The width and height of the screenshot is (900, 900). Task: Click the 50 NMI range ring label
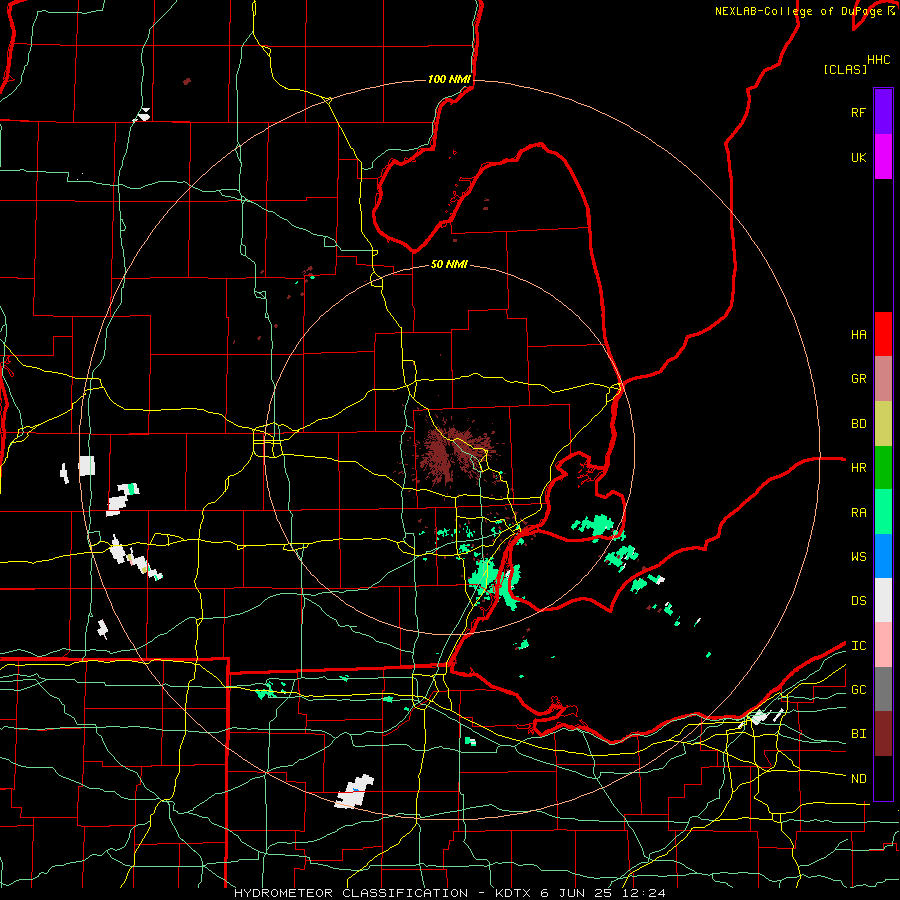click(x=449, y=264)
